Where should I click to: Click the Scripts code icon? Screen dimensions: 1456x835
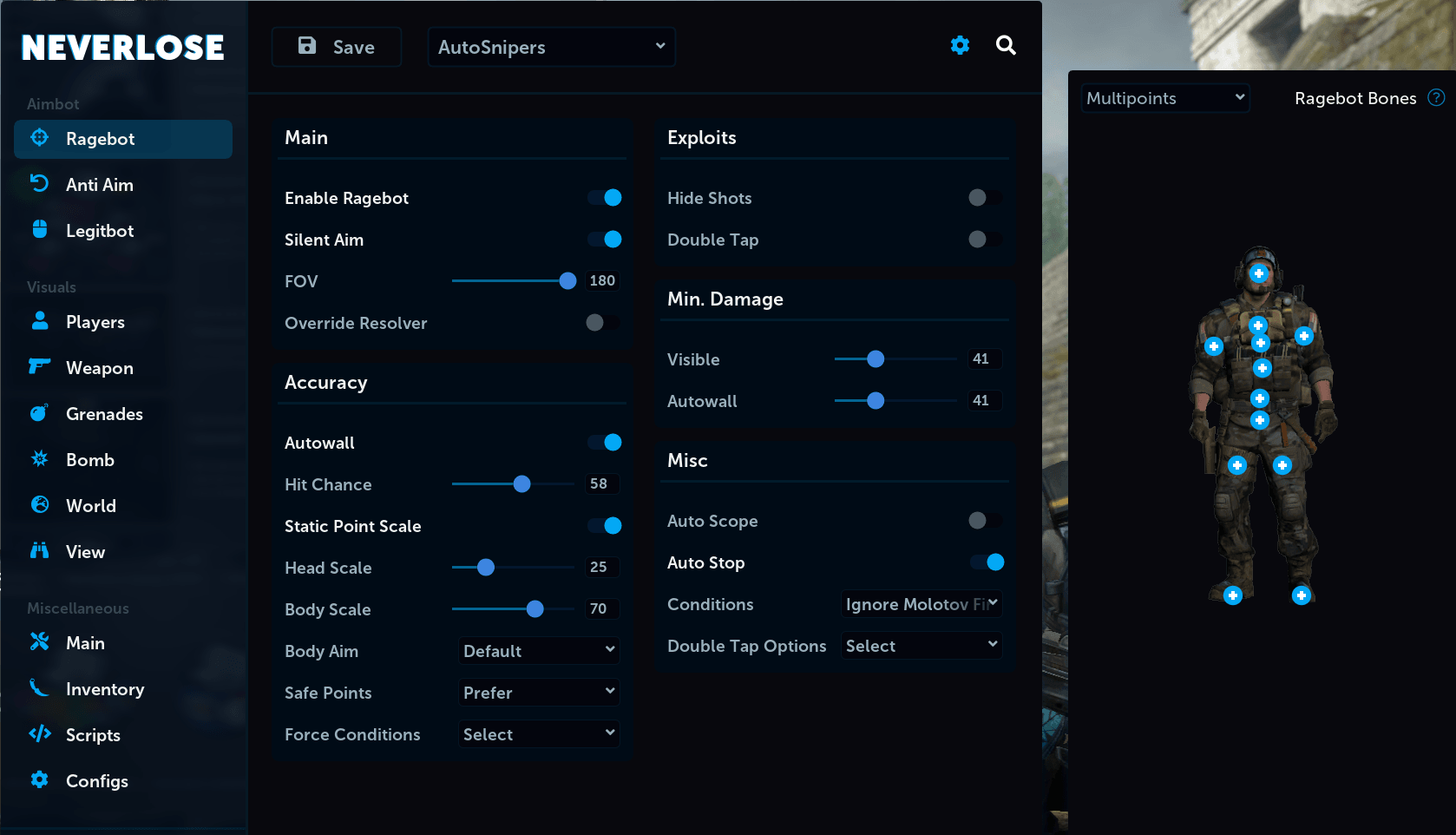pyautogui.click(x=40, y=733)
